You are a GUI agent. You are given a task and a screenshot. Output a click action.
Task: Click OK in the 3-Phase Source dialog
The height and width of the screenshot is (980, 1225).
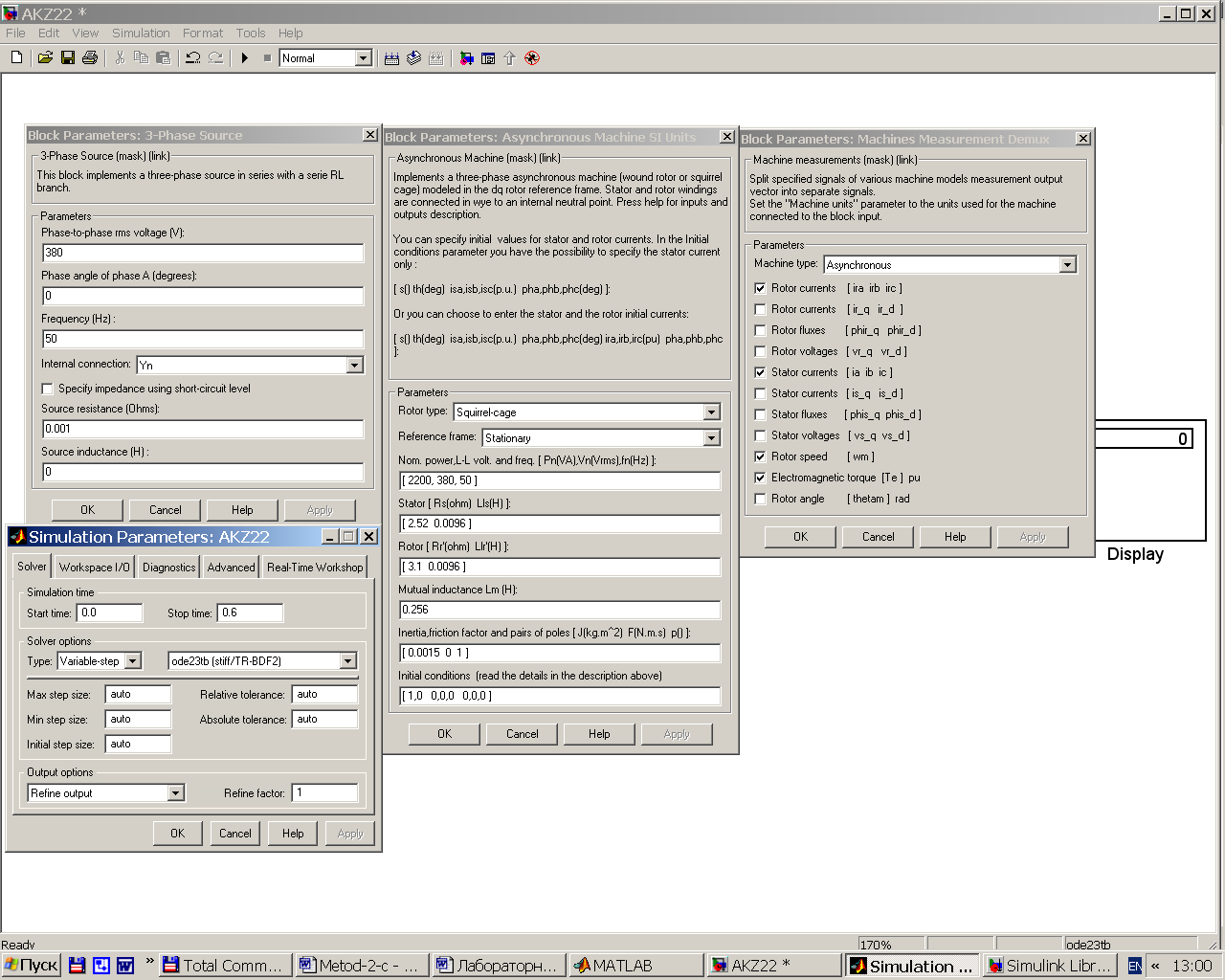[x=87, y=510]
